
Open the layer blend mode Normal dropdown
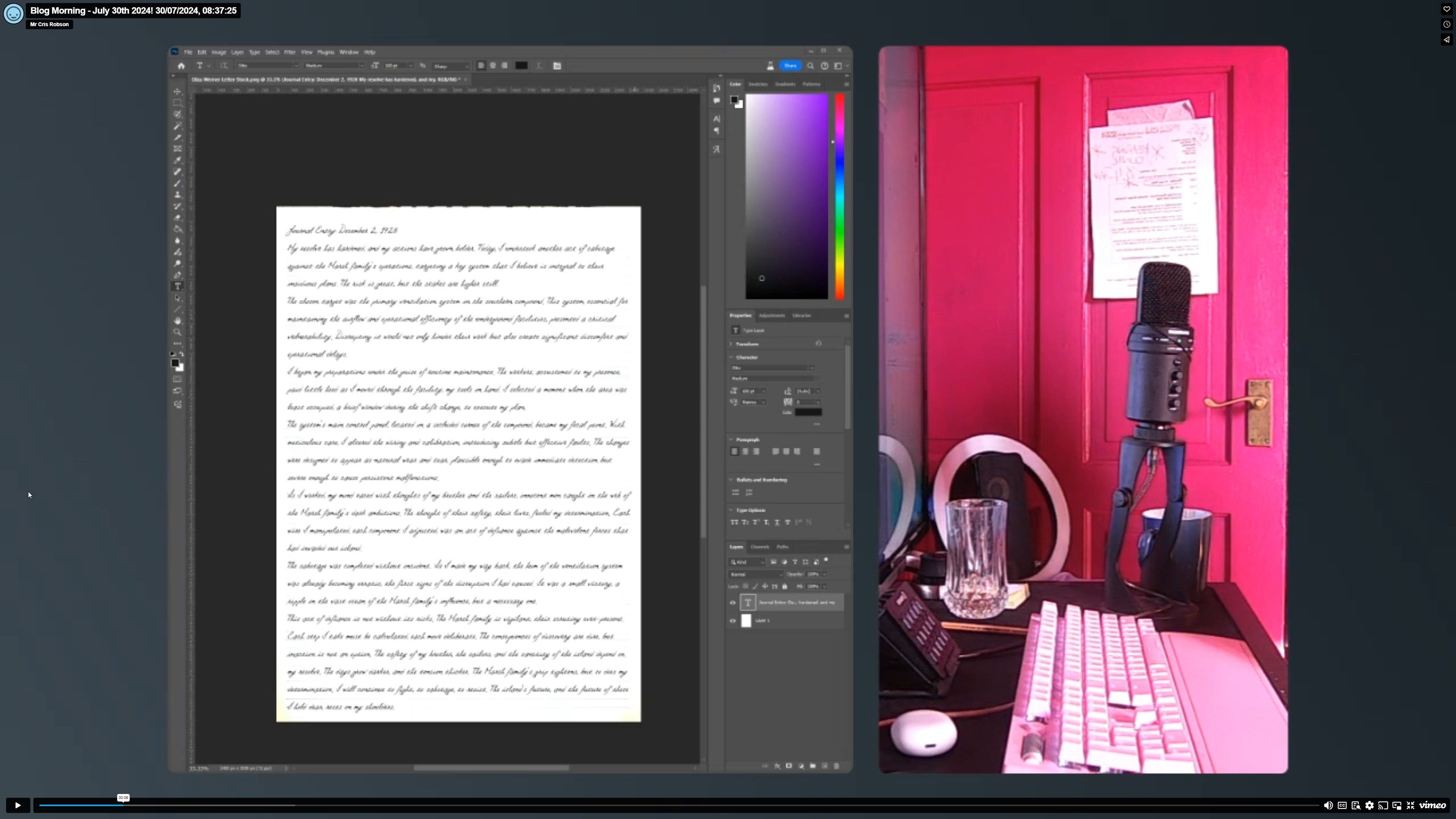pyautogui.click(x=756, y=574)
